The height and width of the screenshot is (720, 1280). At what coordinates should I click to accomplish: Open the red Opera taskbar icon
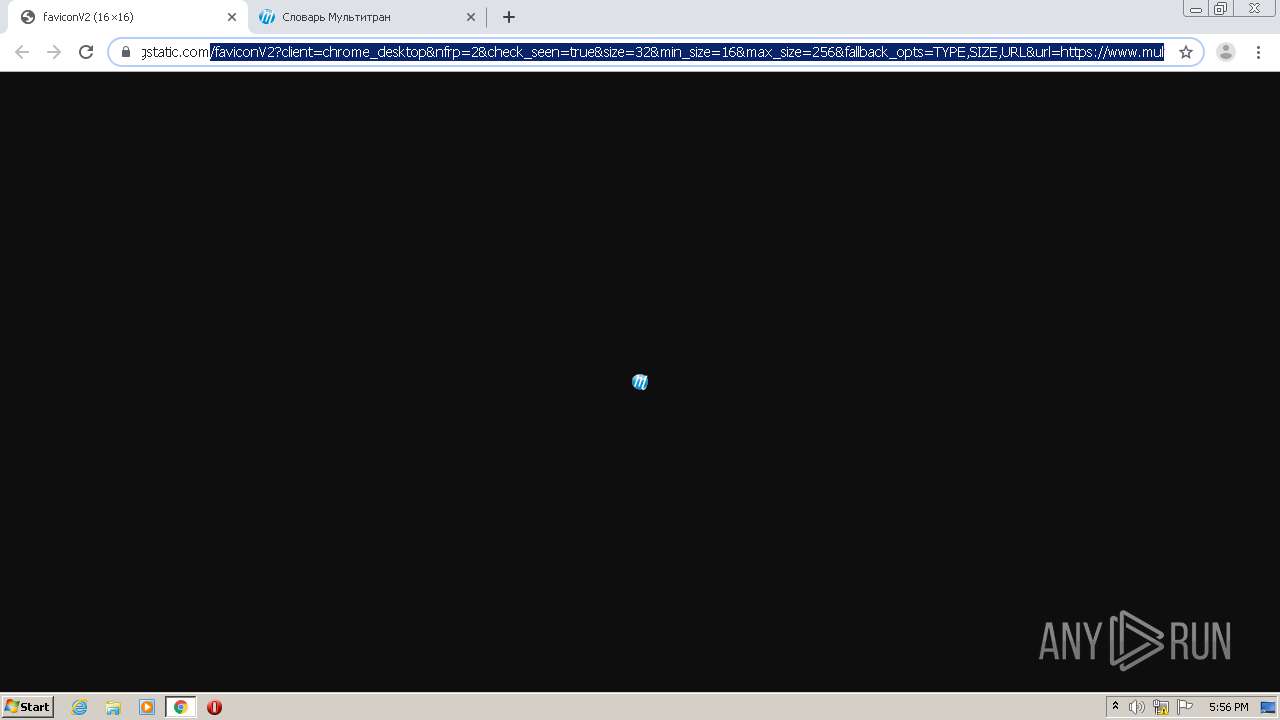pyautogui.click(x=214, y=707)
